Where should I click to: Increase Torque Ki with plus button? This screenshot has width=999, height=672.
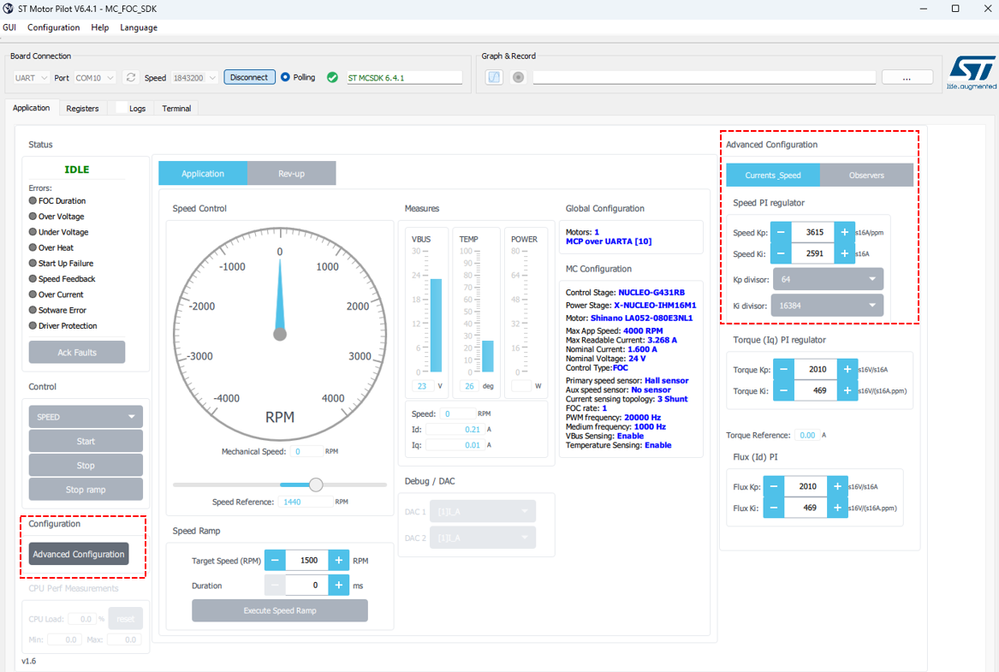[x=847, y=390]
